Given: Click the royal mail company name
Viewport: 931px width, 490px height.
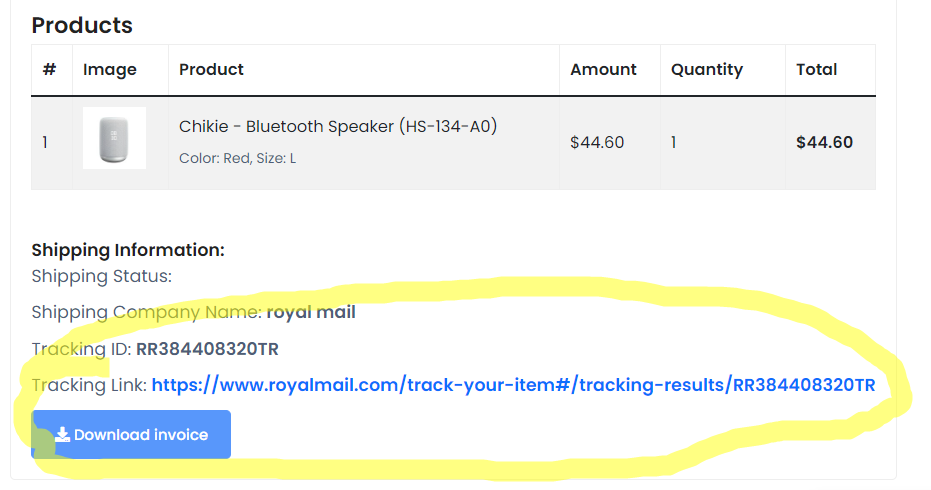Looking at the screenshot, I should 311,312.
